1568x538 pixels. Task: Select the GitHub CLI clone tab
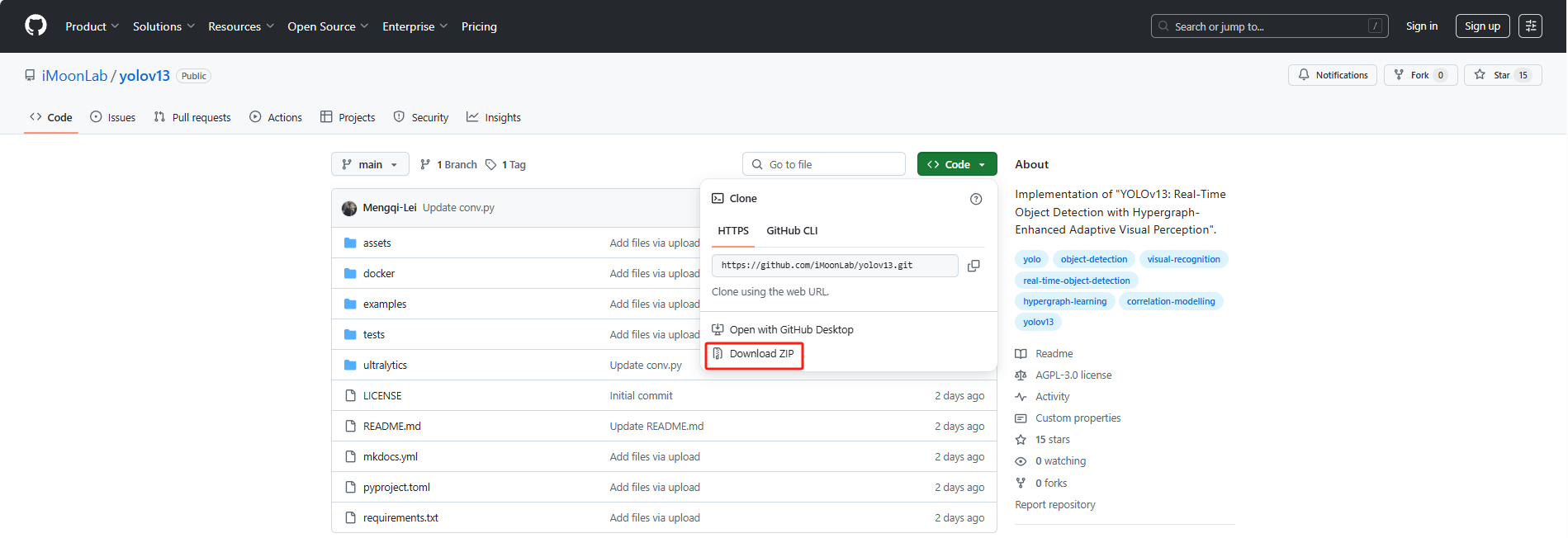[x=792, y=230]
